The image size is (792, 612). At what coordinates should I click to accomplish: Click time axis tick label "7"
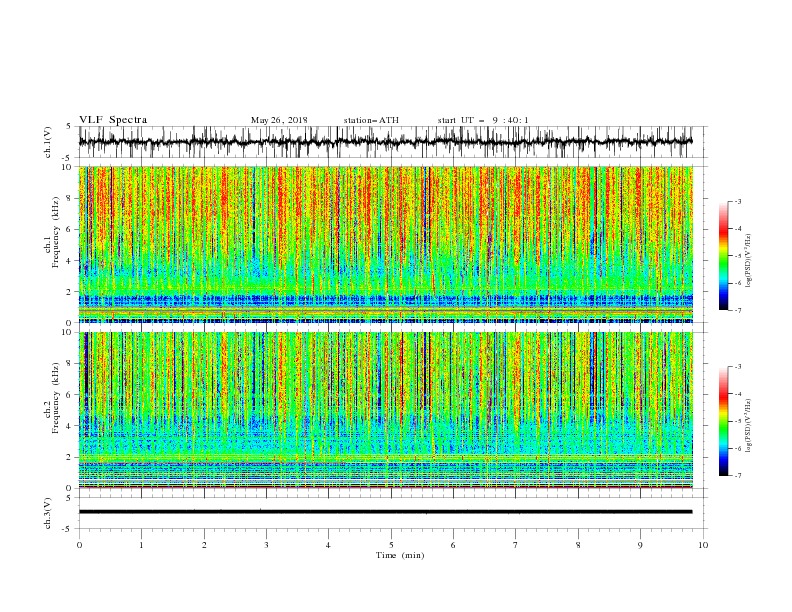tap(516, 545)
